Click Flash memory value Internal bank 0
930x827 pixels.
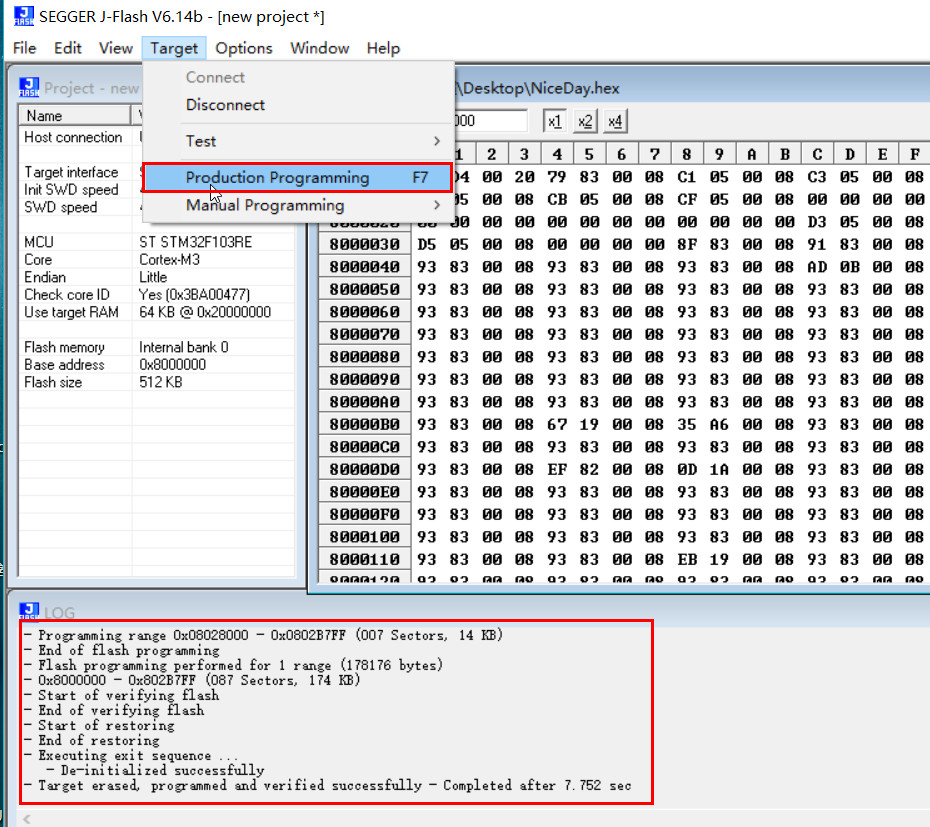(184, 347)
